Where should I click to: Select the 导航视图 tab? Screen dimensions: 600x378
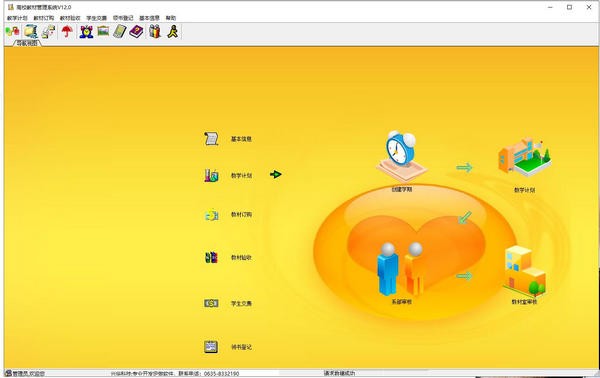pyautogui.click(x=27, y=43)
